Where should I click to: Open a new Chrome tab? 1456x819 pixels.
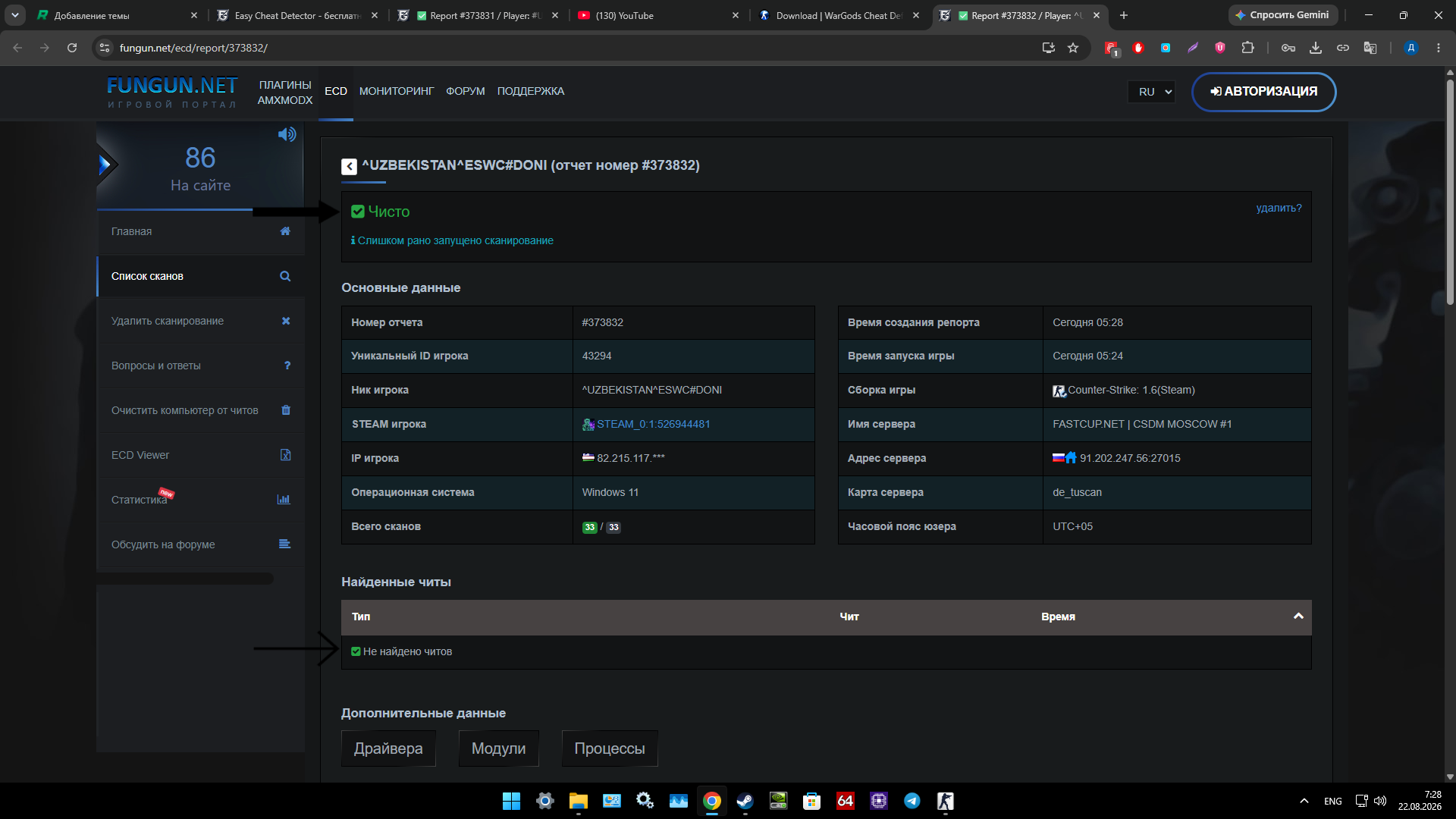1124,15
